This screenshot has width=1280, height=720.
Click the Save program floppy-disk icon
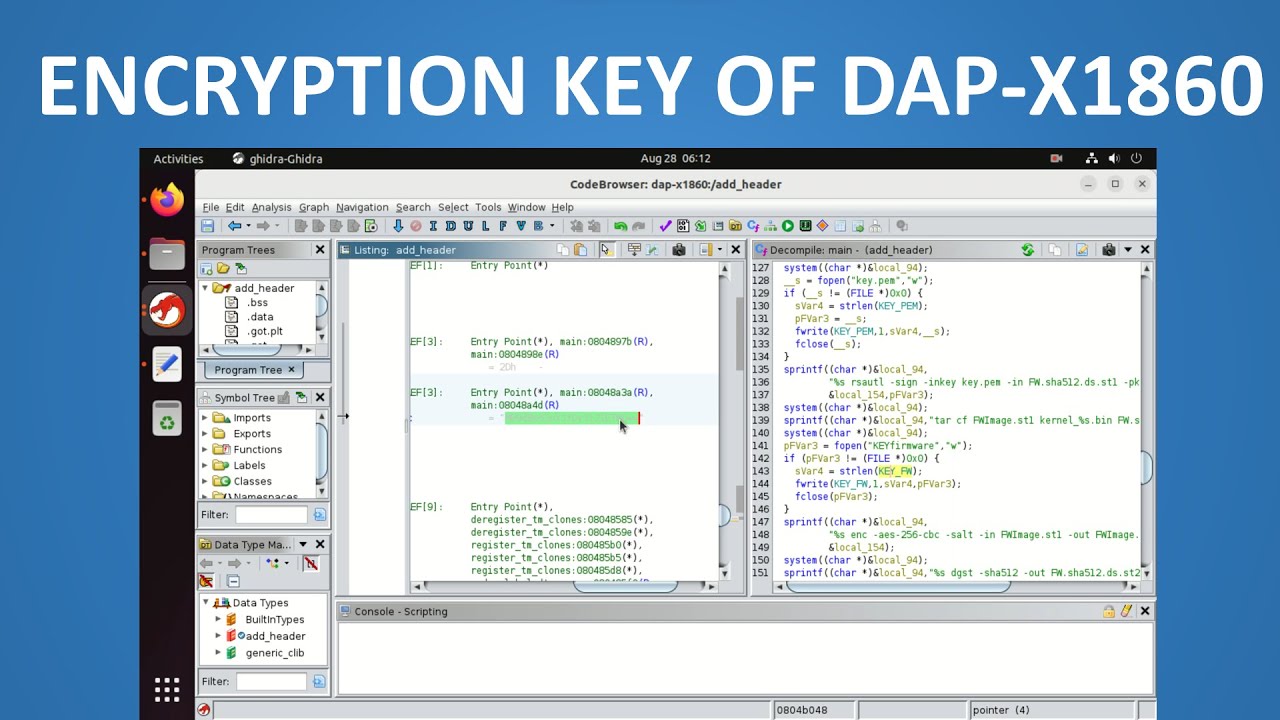tap(207, 226)
